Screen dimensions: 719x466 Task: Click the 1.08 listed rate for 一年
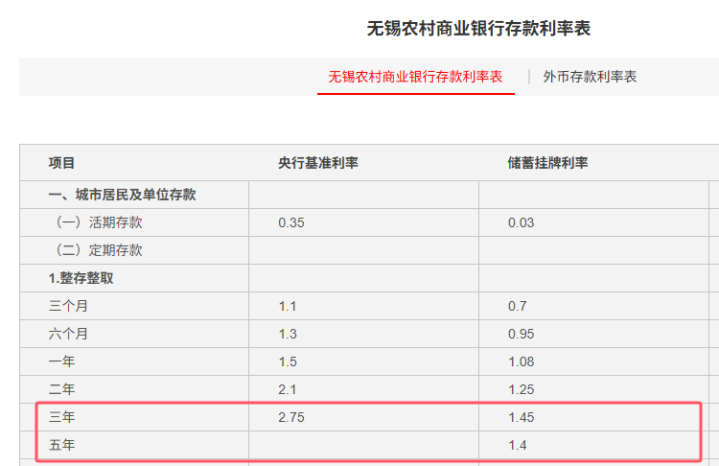click(x=521, y=361)
